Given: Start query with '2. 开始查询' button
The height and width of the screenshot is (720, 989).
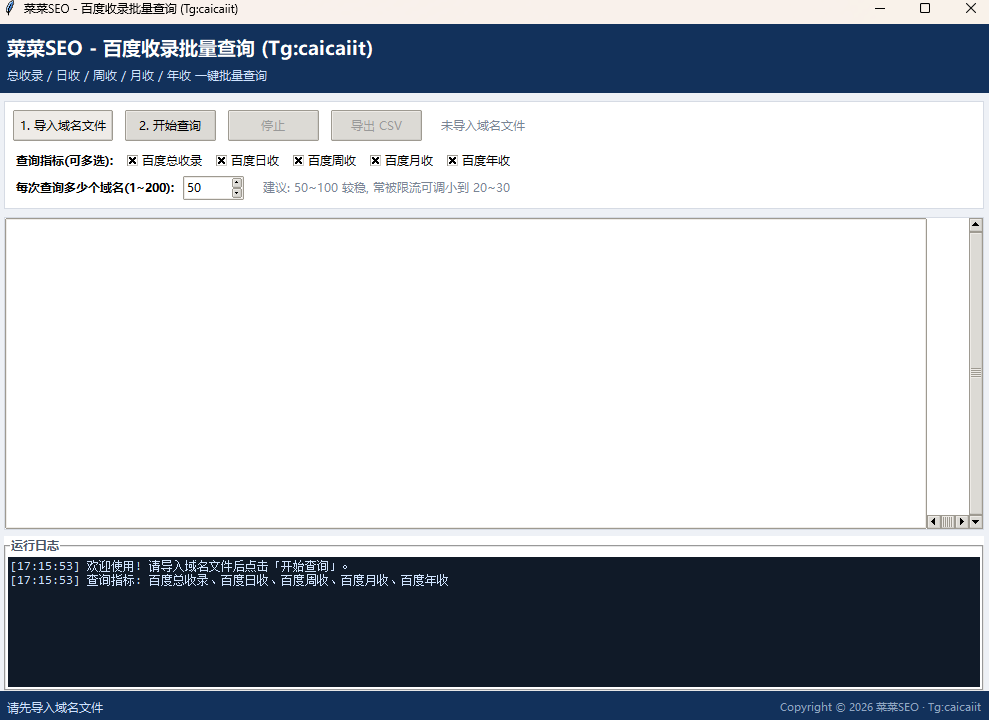Looking at the screenshot, I should click(x=170, y=125).
